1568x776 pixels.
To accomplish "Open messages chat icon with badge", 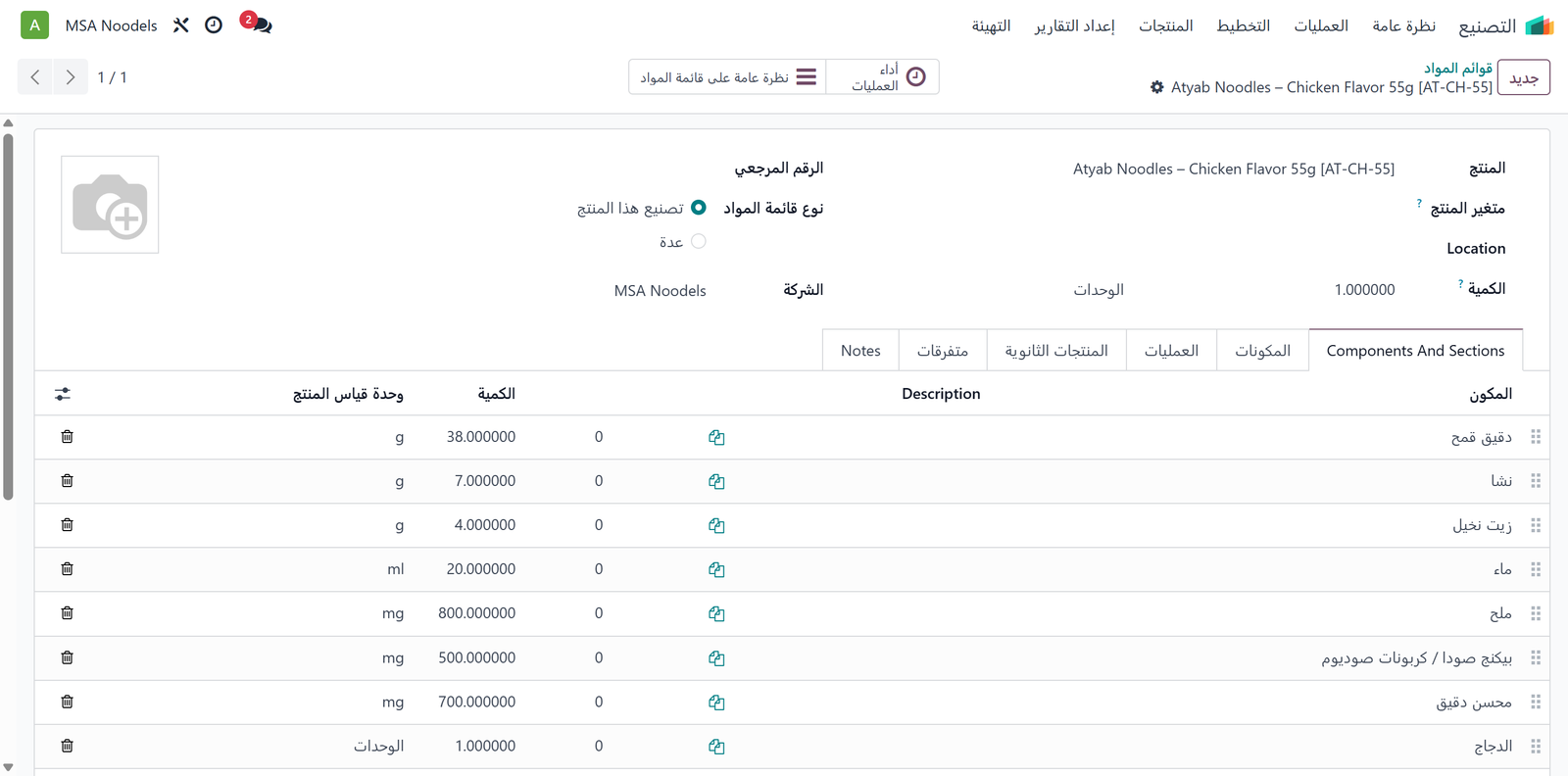I will [257, 24].
